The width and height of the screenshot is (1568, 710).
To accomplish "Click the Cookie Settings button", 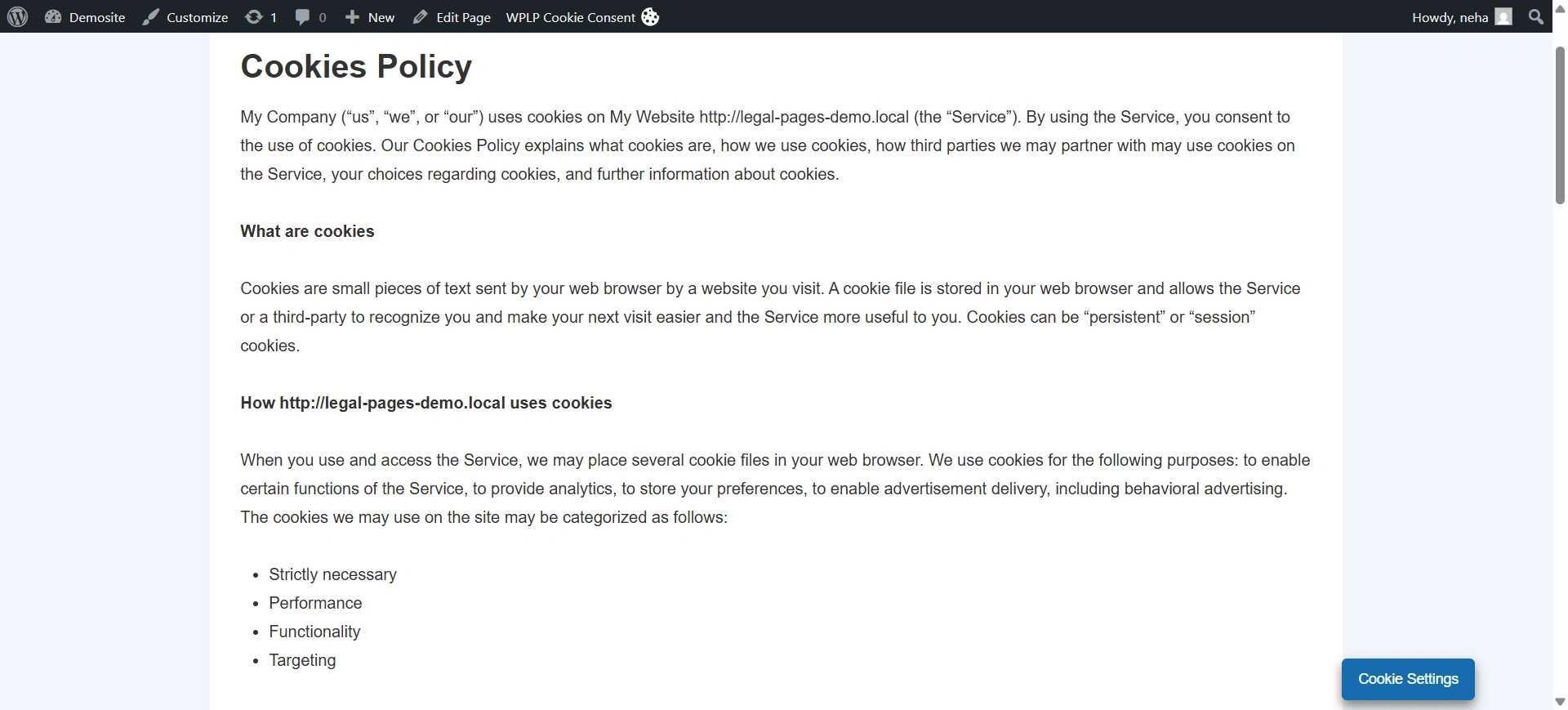I will coord(1407,679).
